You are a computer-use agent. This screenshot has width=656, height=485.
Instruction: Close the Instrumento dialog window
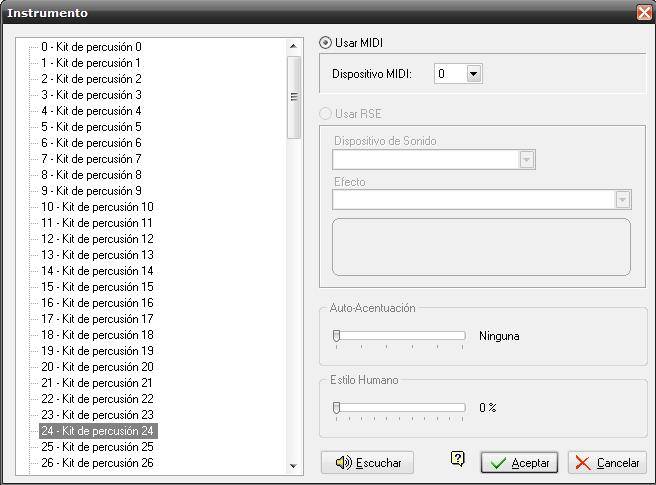point(644,13)
